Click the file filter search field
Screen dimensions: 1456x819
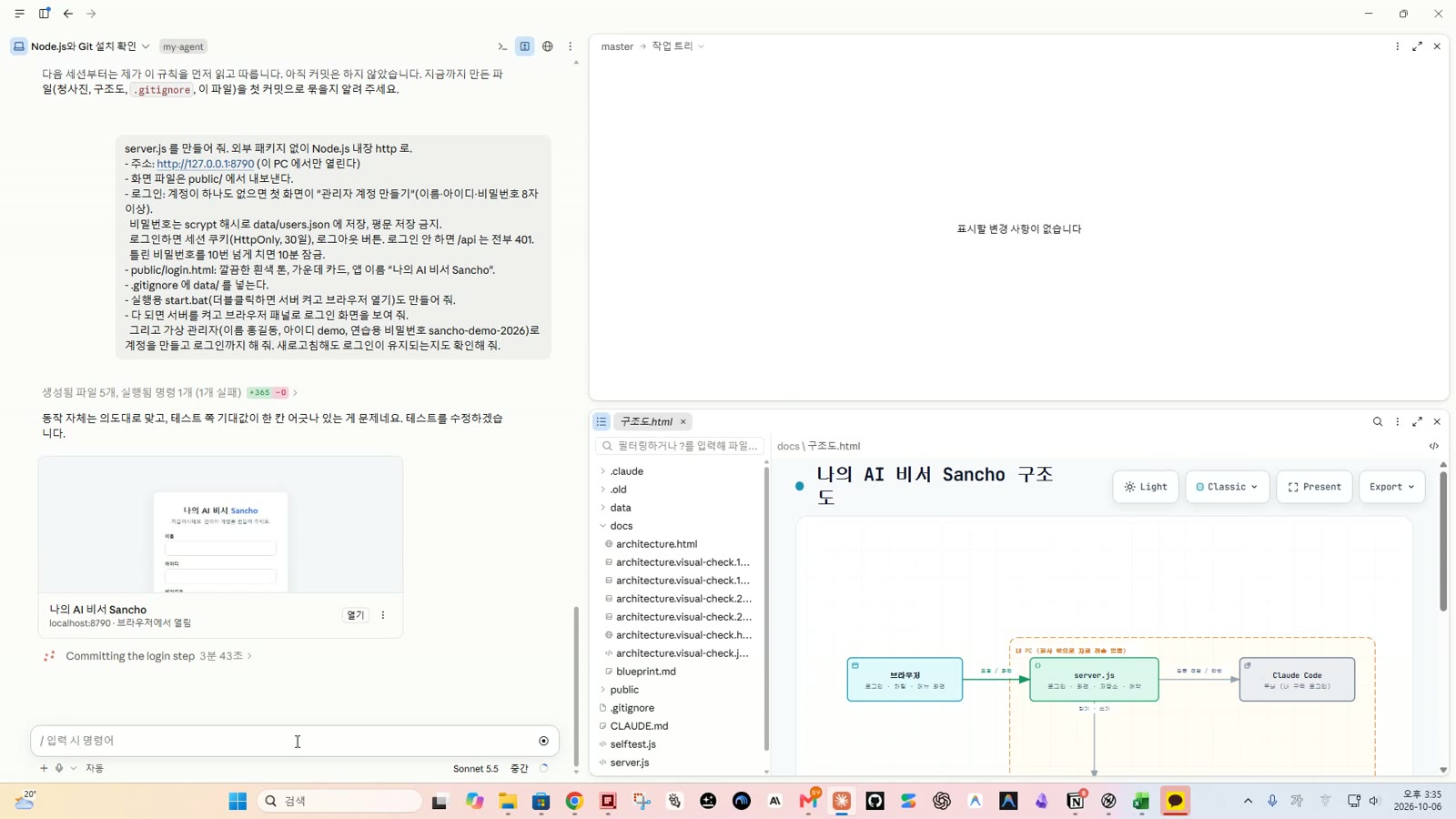[680, 446]
